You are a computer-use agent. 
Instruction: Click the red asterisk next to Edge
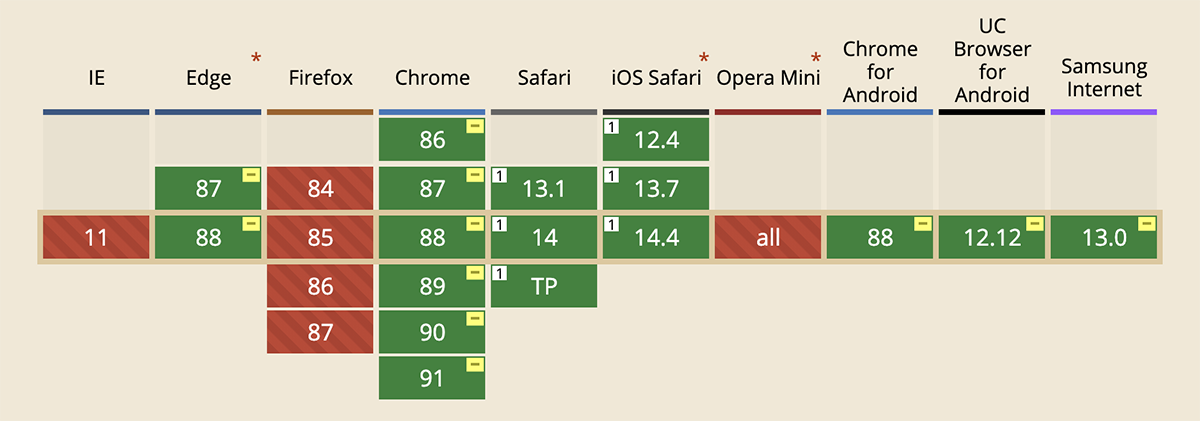point(256,59)
